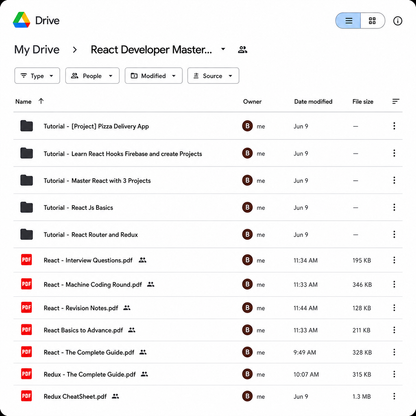More actions for Learn React Hooks folder
The width and height of the screenshot is (416, 416).
click(x=394, y=153)
